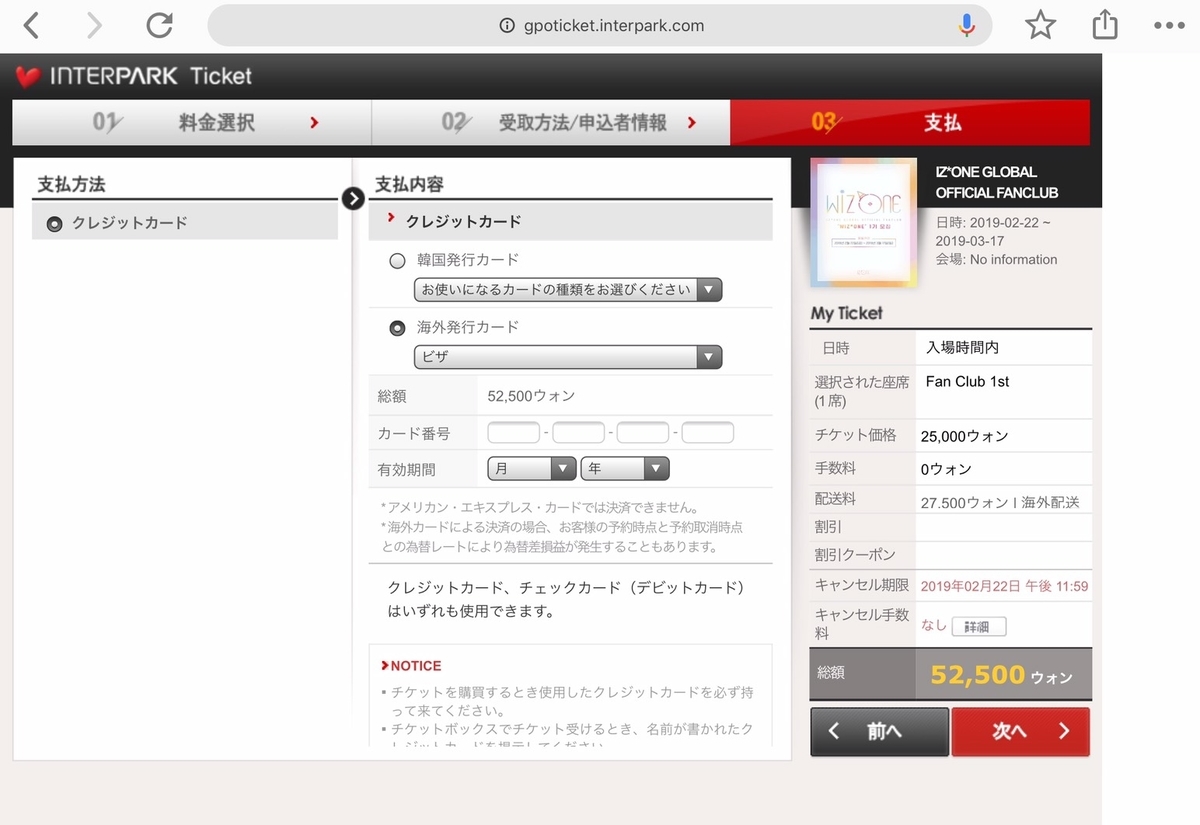Screen dimensions: 1200x825
Task: Open step 02 受取方法/申込者情報 tab
Action: coord(551,123)
